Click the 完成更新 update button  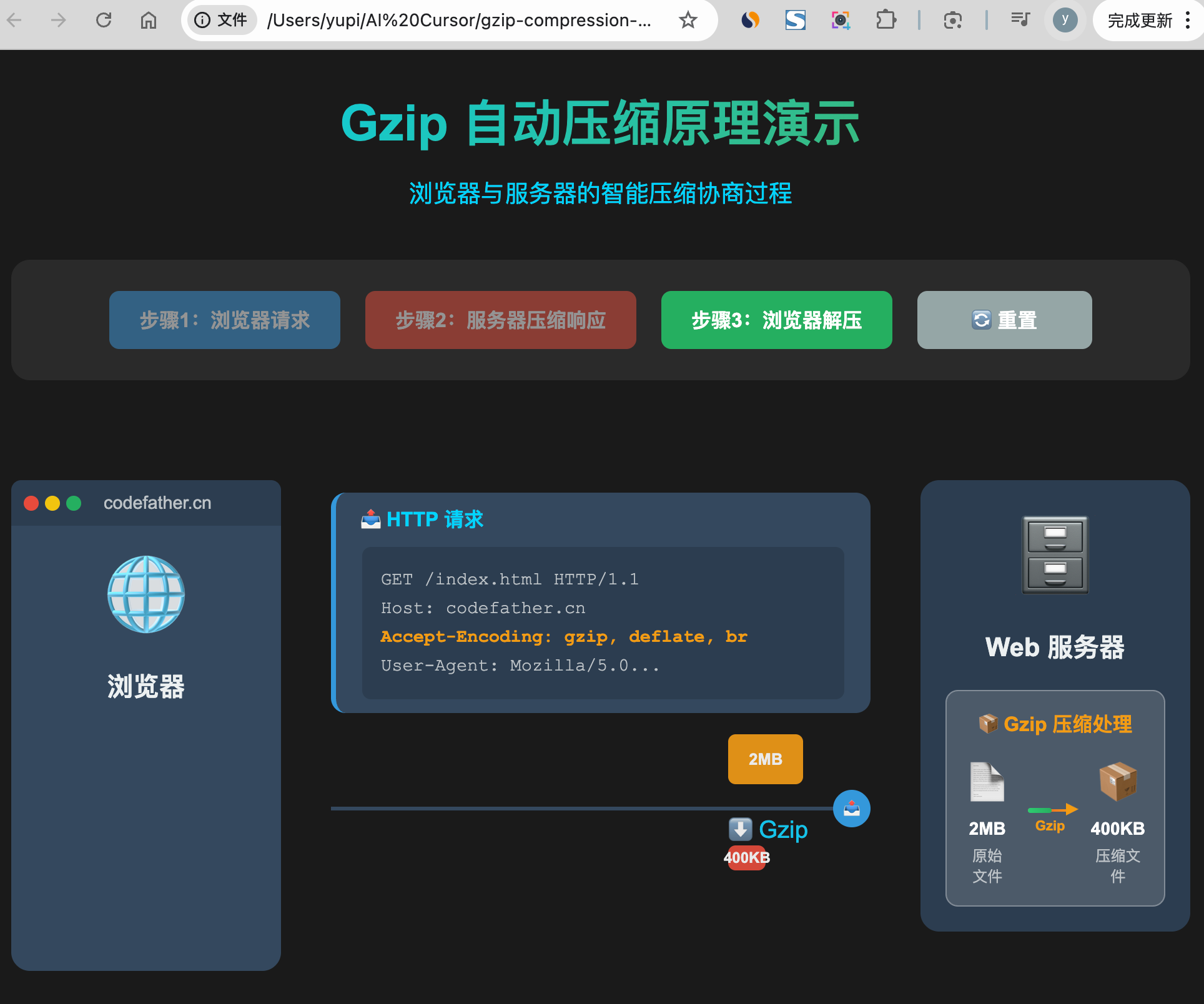point(1140,21)
